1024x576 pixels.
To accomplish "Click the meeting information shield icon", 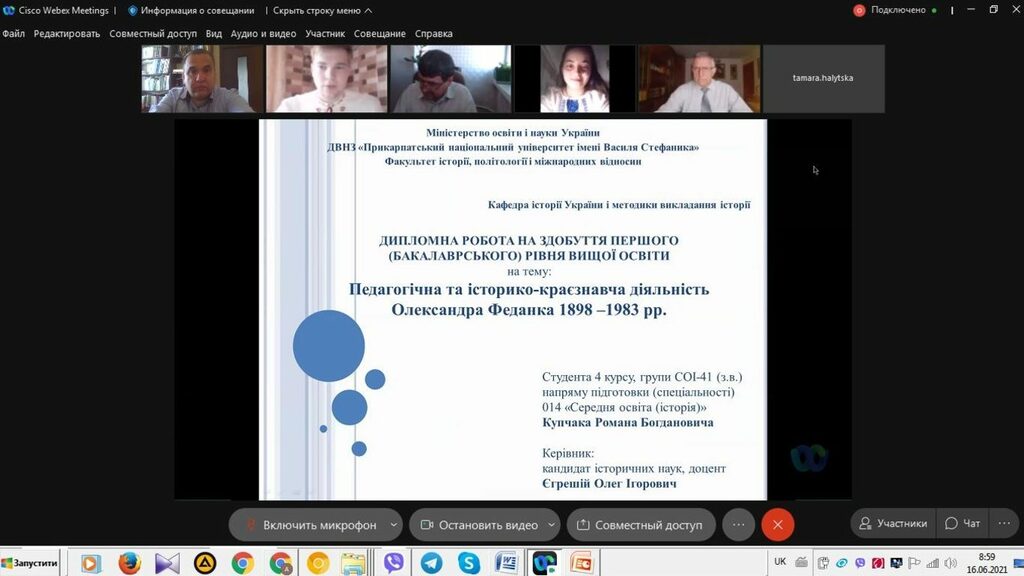I will [132, 10].
